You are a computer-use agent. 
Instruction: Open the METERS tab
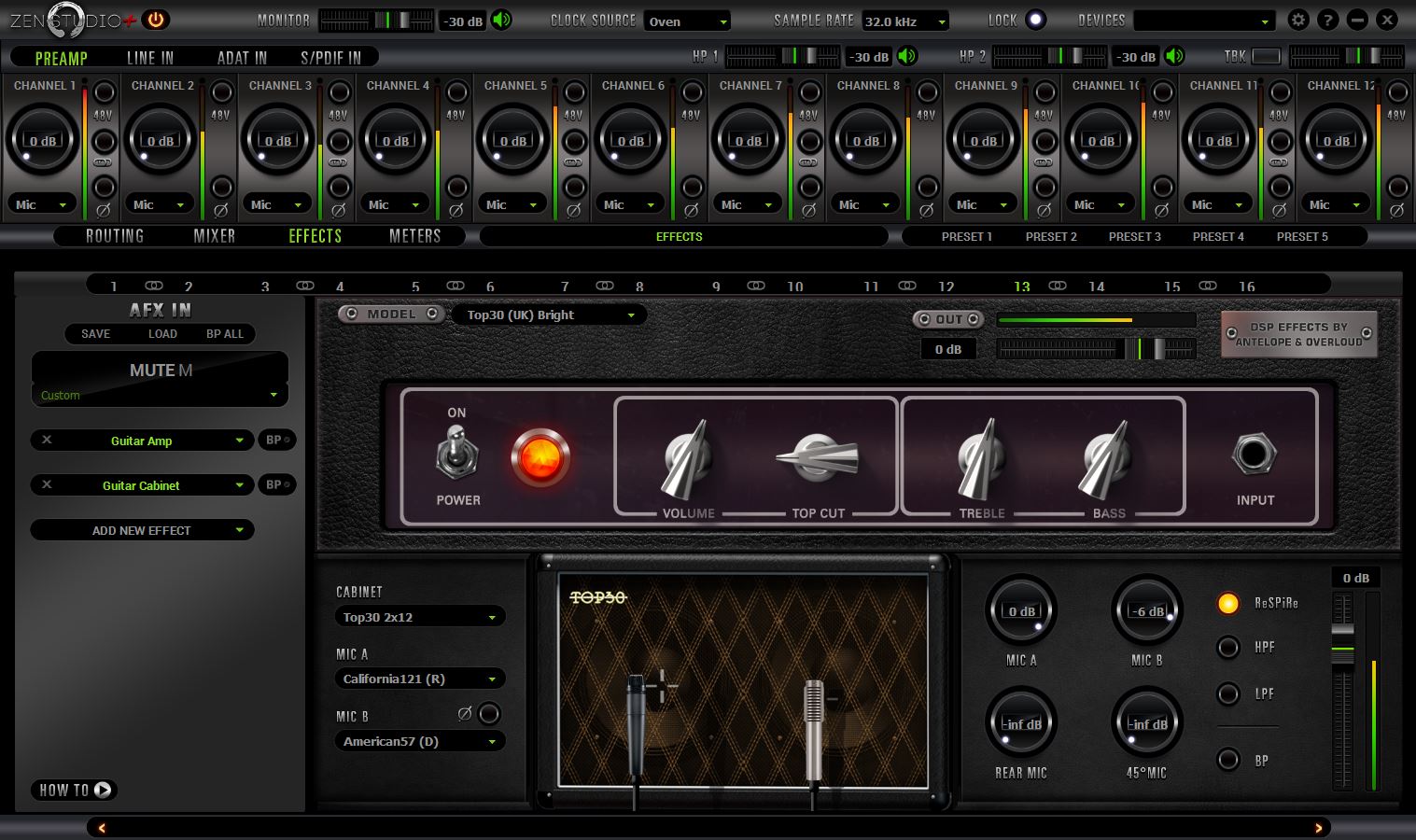click(414, 236)
